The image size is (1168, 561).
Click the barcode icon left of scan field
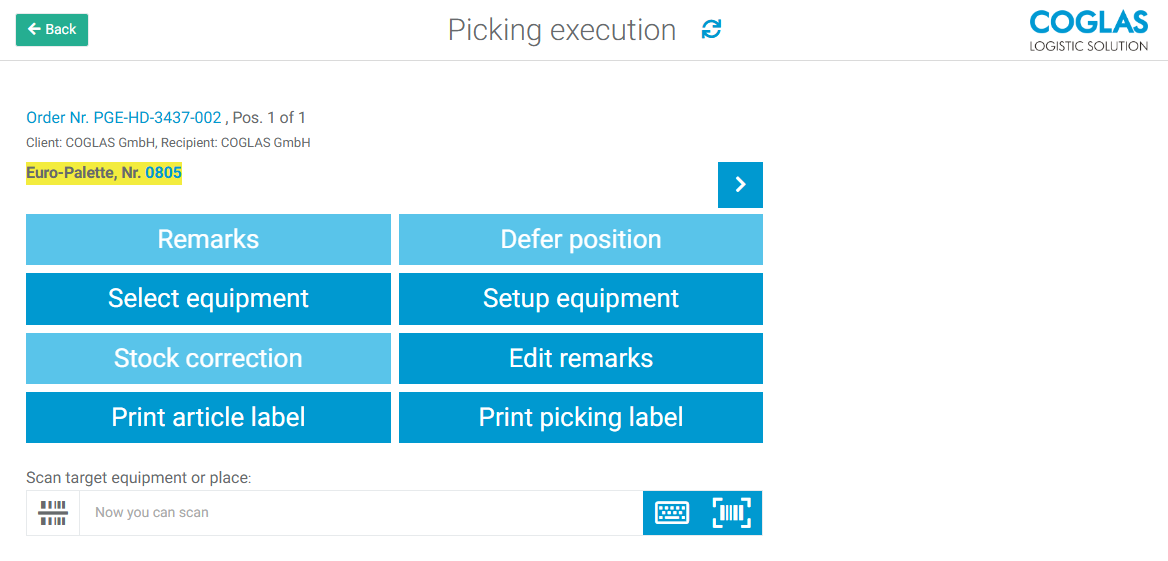[x=53, y=513]
